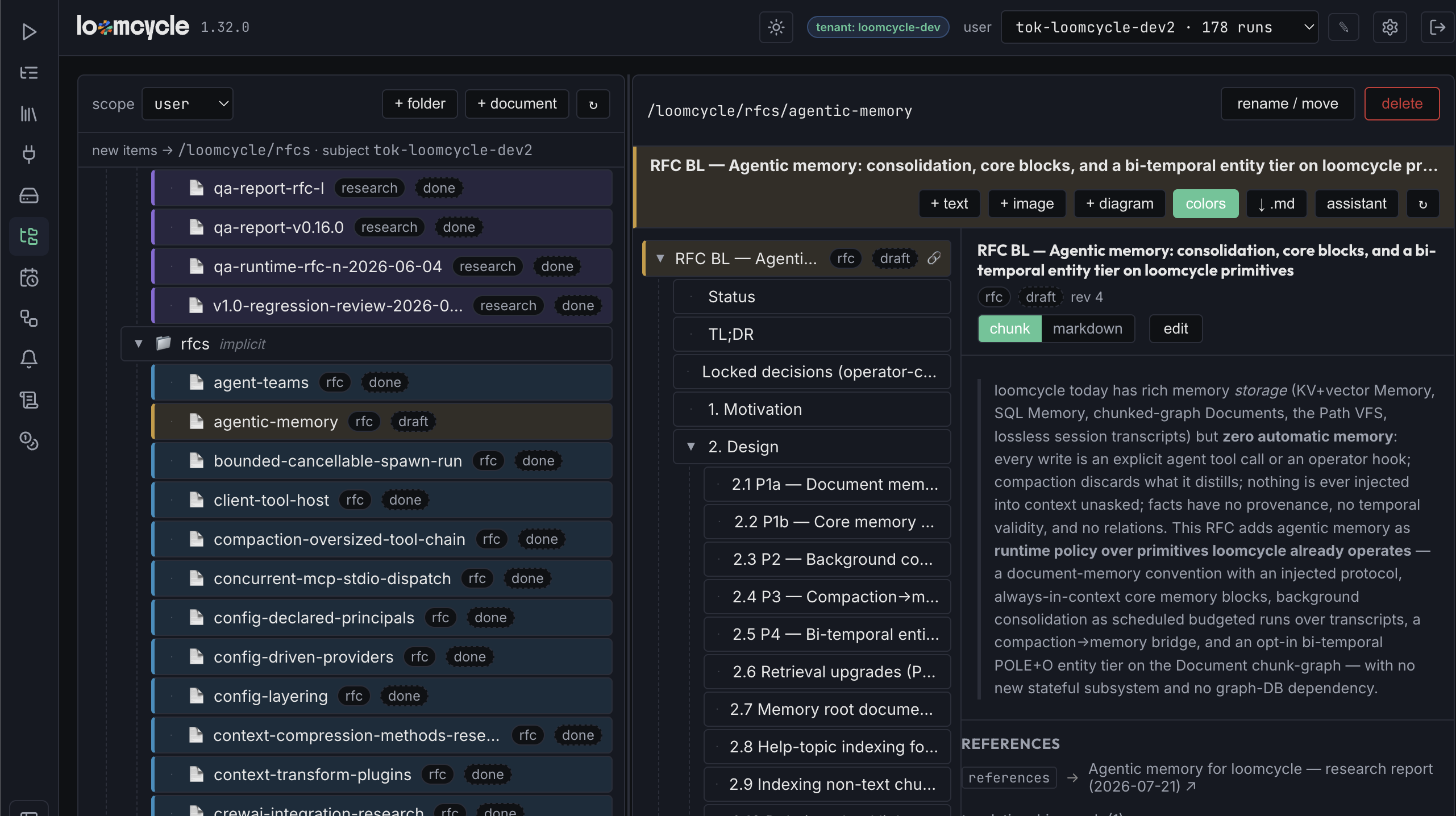Viewport: 1456px width, 816px height.
Task: Click the file icon of context-transform-plugins
Action: (196, 775)
